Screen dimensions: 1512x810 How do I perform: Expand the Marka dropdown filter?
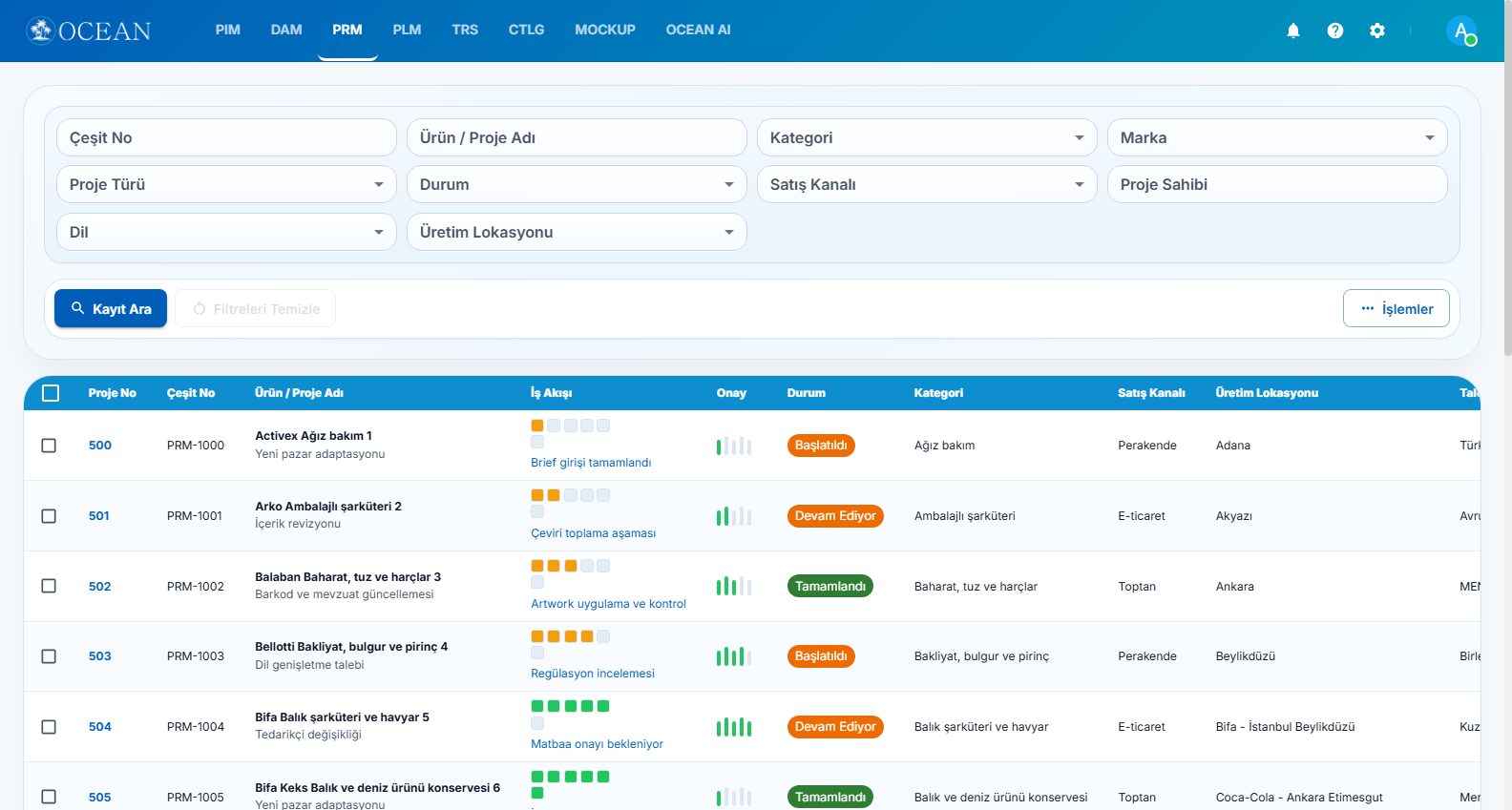pyautogui.click(x=1277, y=137)
